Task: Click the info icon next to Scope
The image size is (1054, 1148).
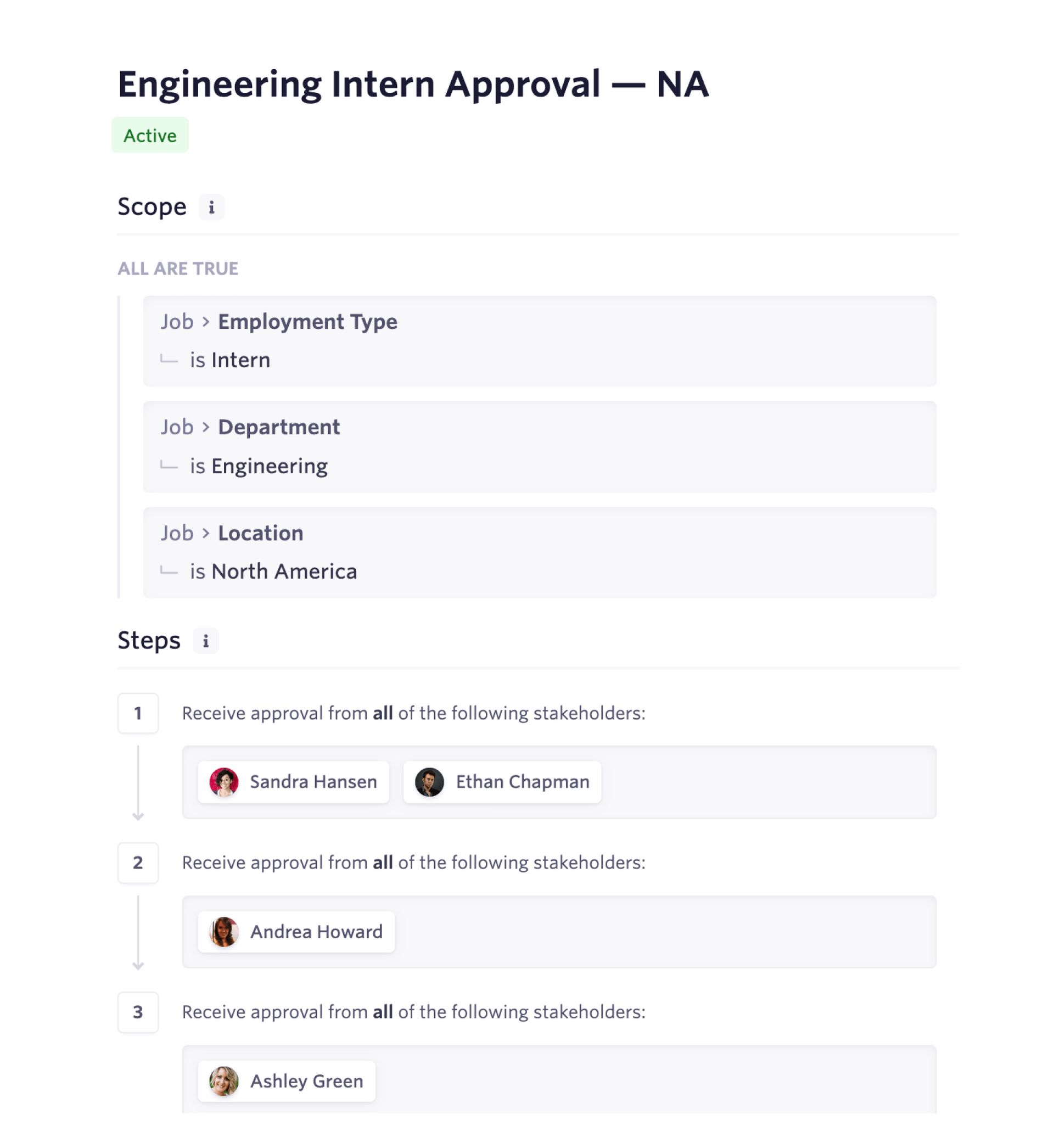Action: click(x=211, y=207)
